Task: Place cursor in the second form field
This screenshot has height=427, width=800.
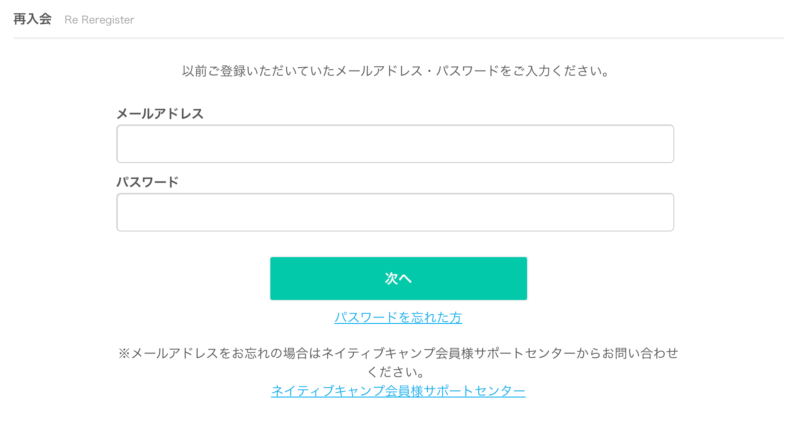Action: 395,212
